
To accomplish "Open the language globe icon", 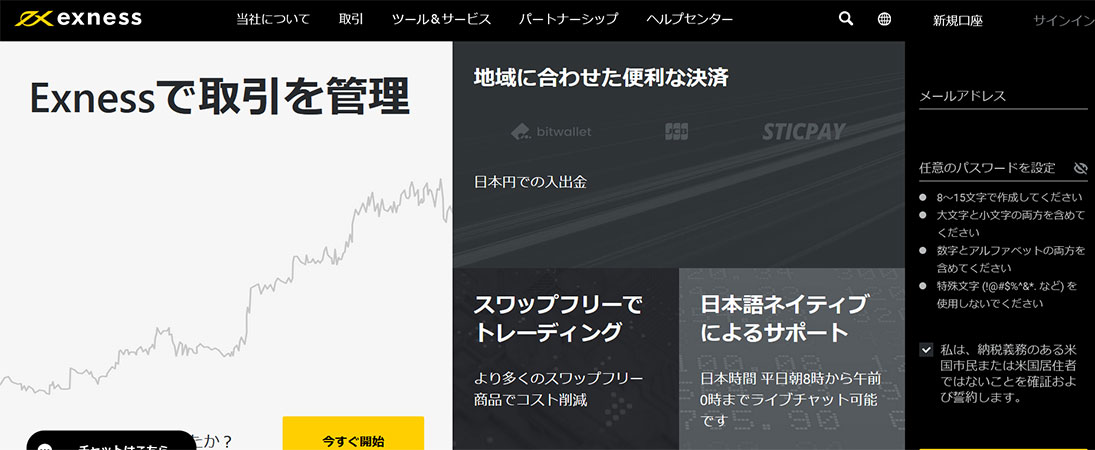I will click(x=884, y=19).
